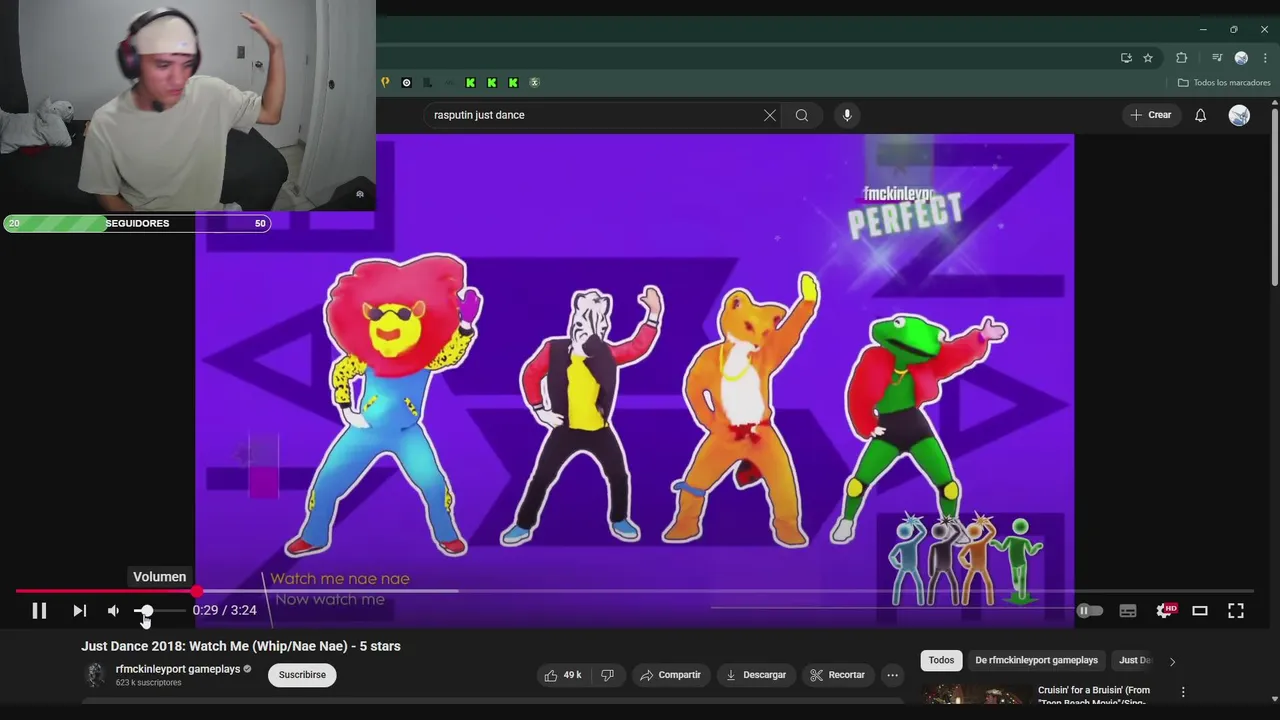1280x720 pixels.
Task: Expand chips with the right arrow
Action: (1172, 661)
